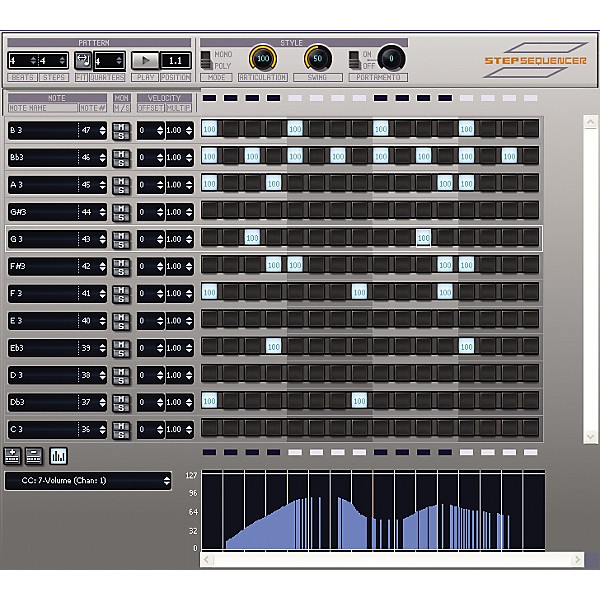This screenshot has height=600, width=600.
Task: Click the first step indicator above the grid
Action: (x=209, y=98)
